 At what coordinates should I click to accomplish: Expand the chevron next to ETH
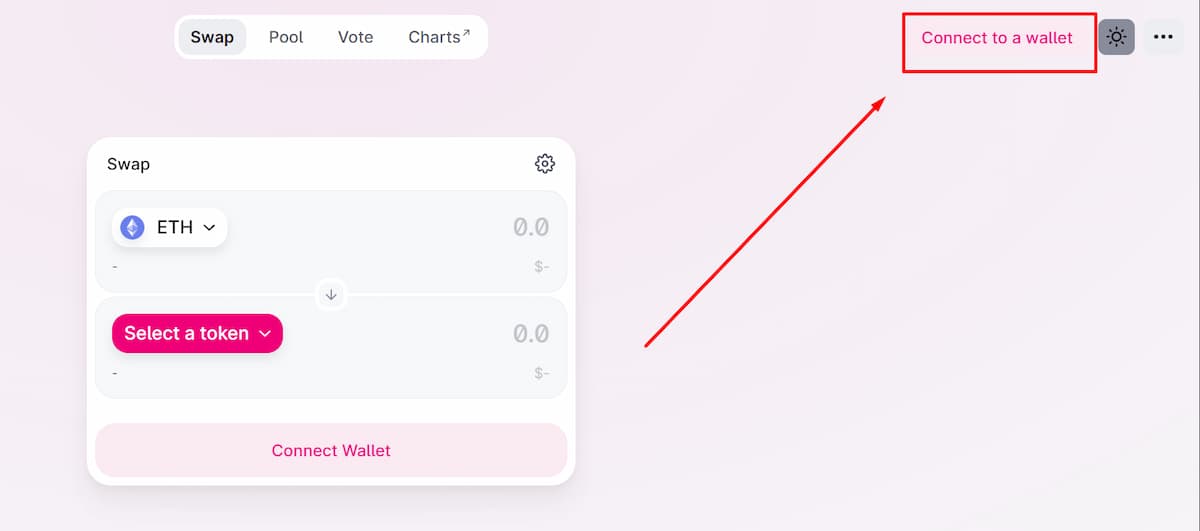pyautogui.click(x=210, y=228)
